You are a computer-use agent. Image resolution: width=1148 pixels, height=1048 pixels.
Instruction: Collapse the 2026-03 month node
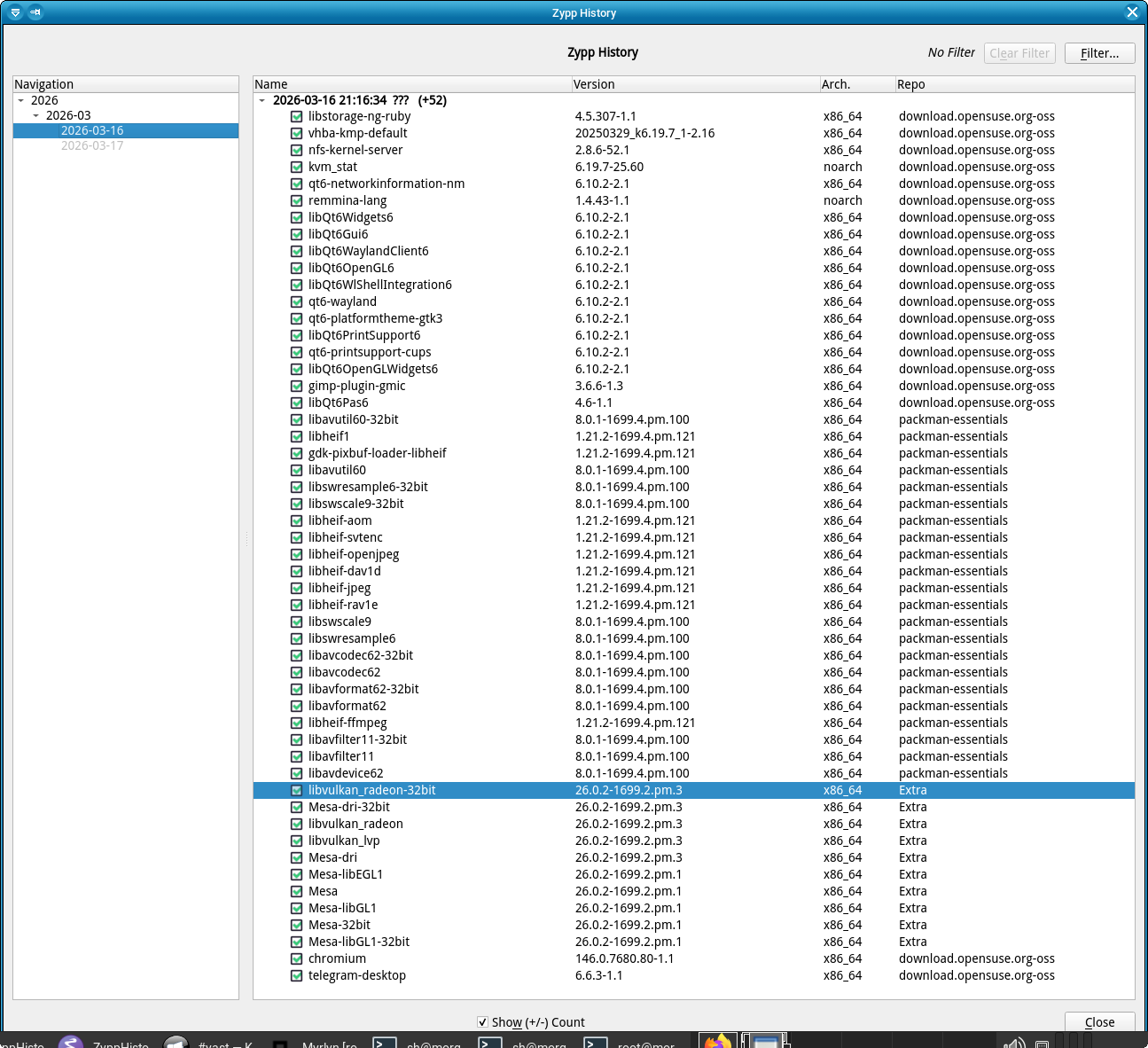[36, 115]
